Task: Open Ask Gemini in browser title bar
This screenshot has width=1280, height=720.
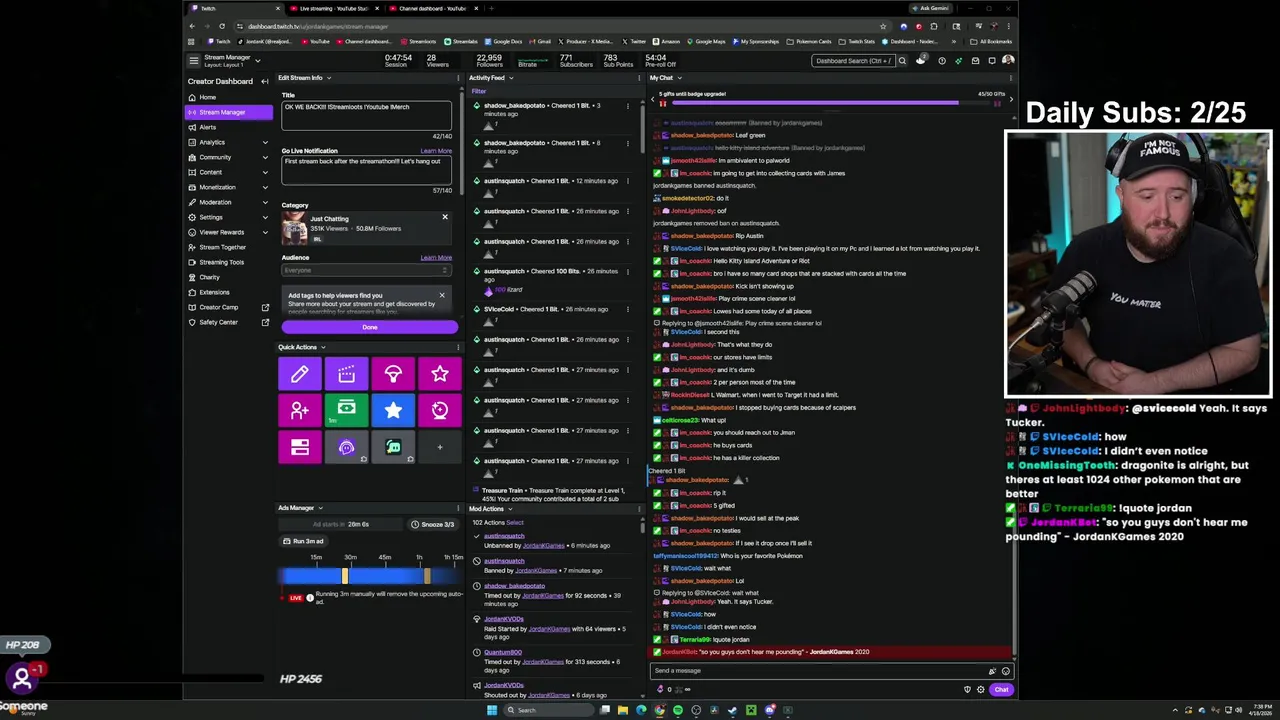Action: (933, 8)
